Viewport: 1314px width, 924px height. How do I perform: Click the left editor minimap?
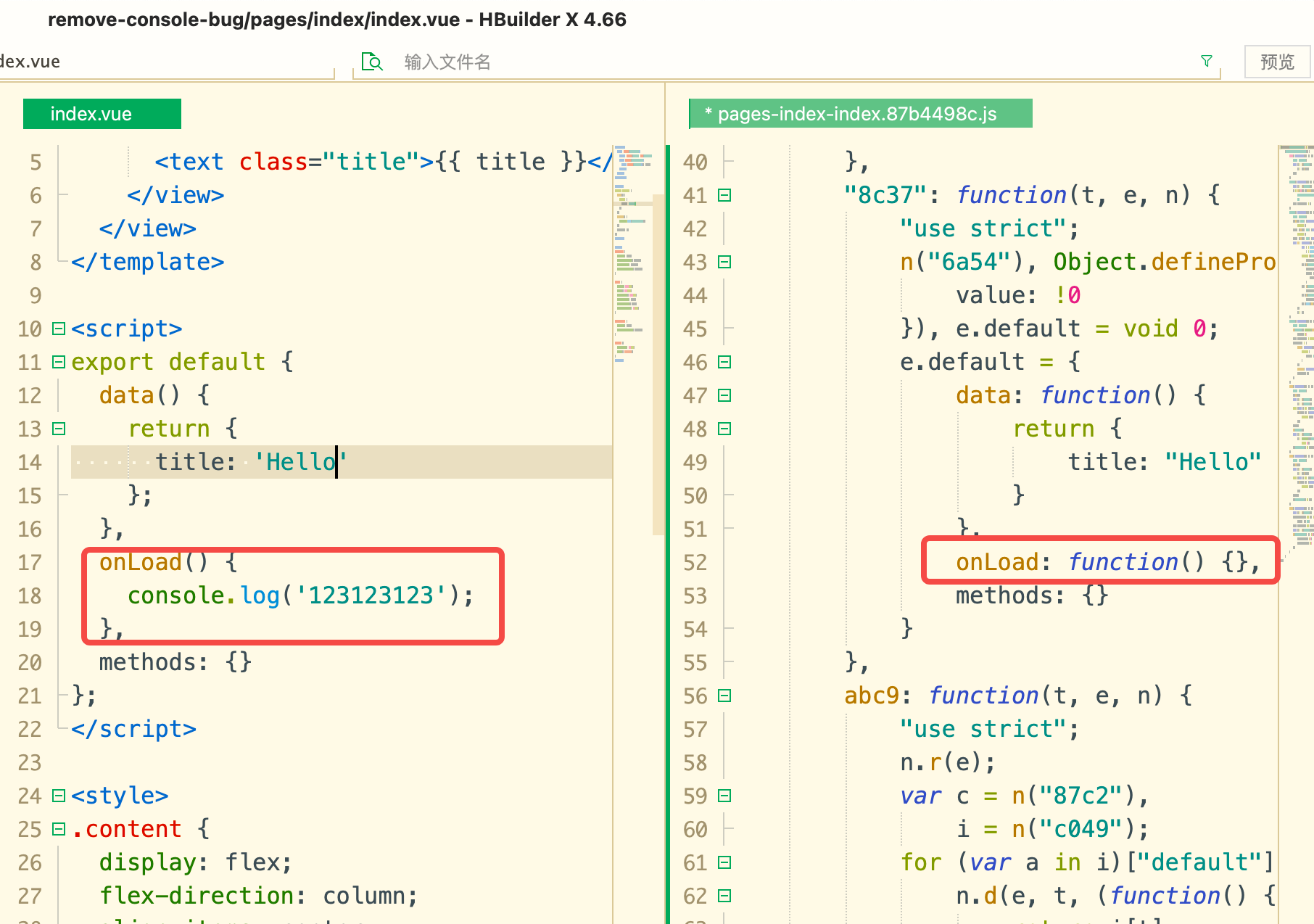(632, 254)
